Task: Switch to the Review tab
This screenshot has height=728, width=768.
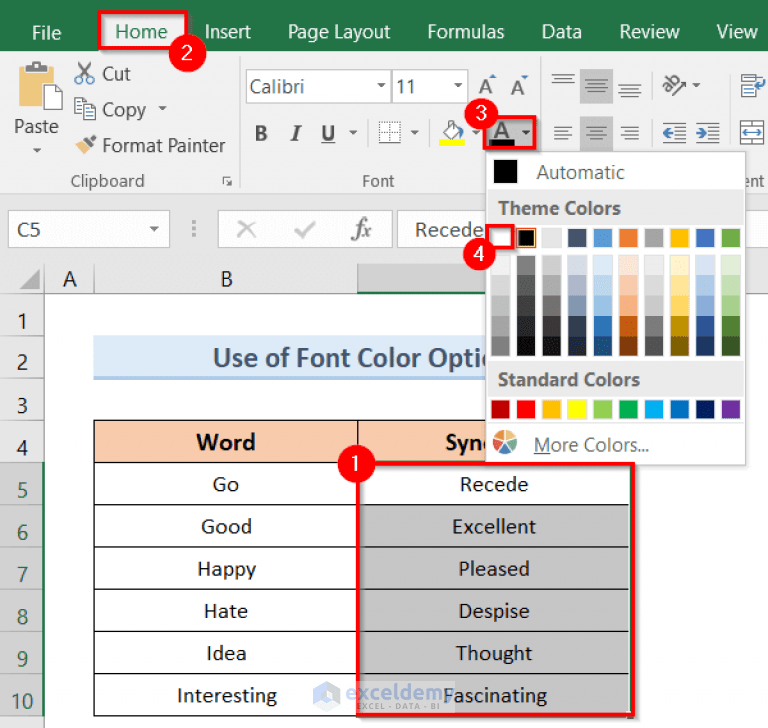Action: [x=649, y=32]
